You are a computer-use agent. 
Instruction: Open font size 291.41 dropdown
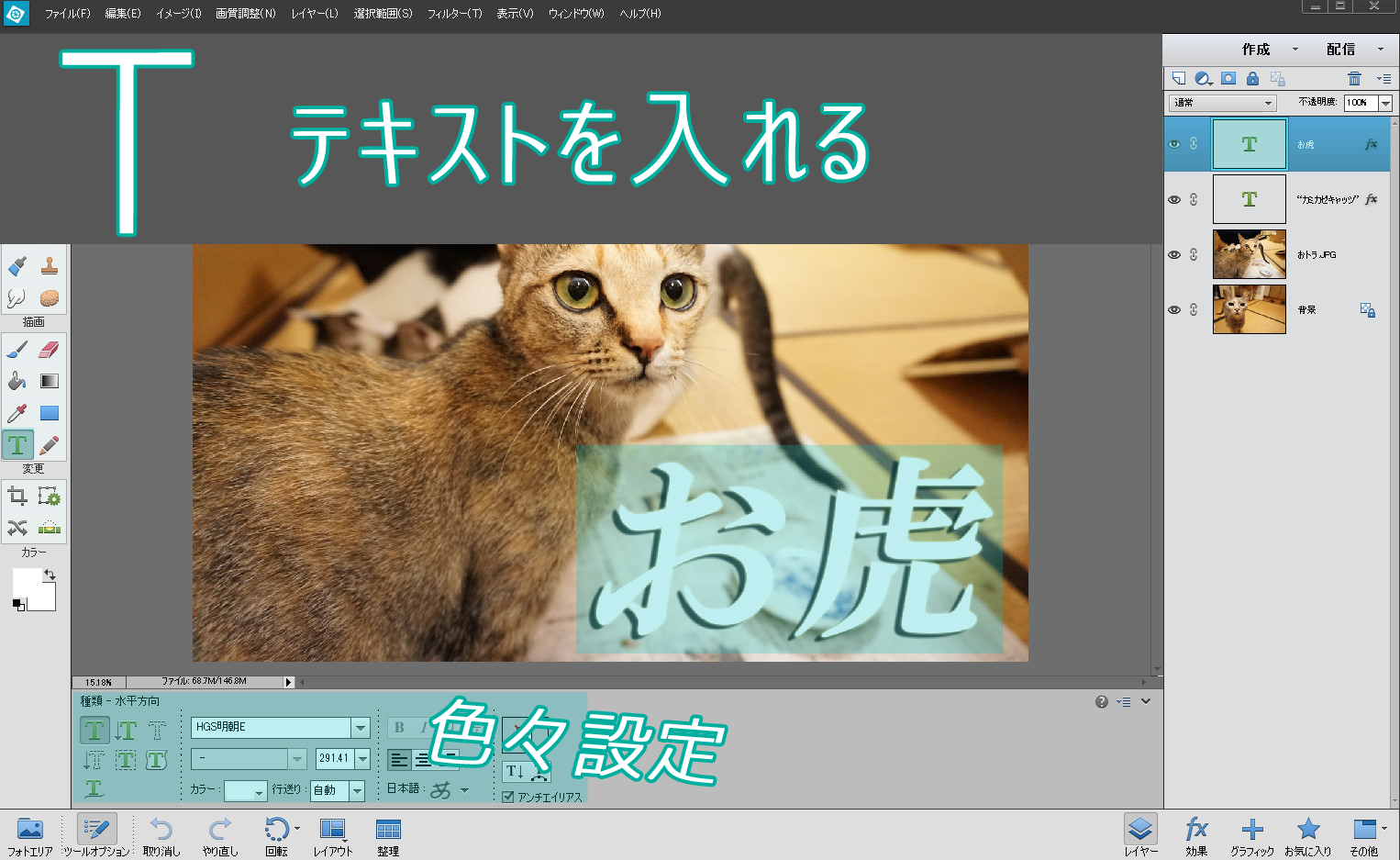pyautogui.click(x=362, y=759)
